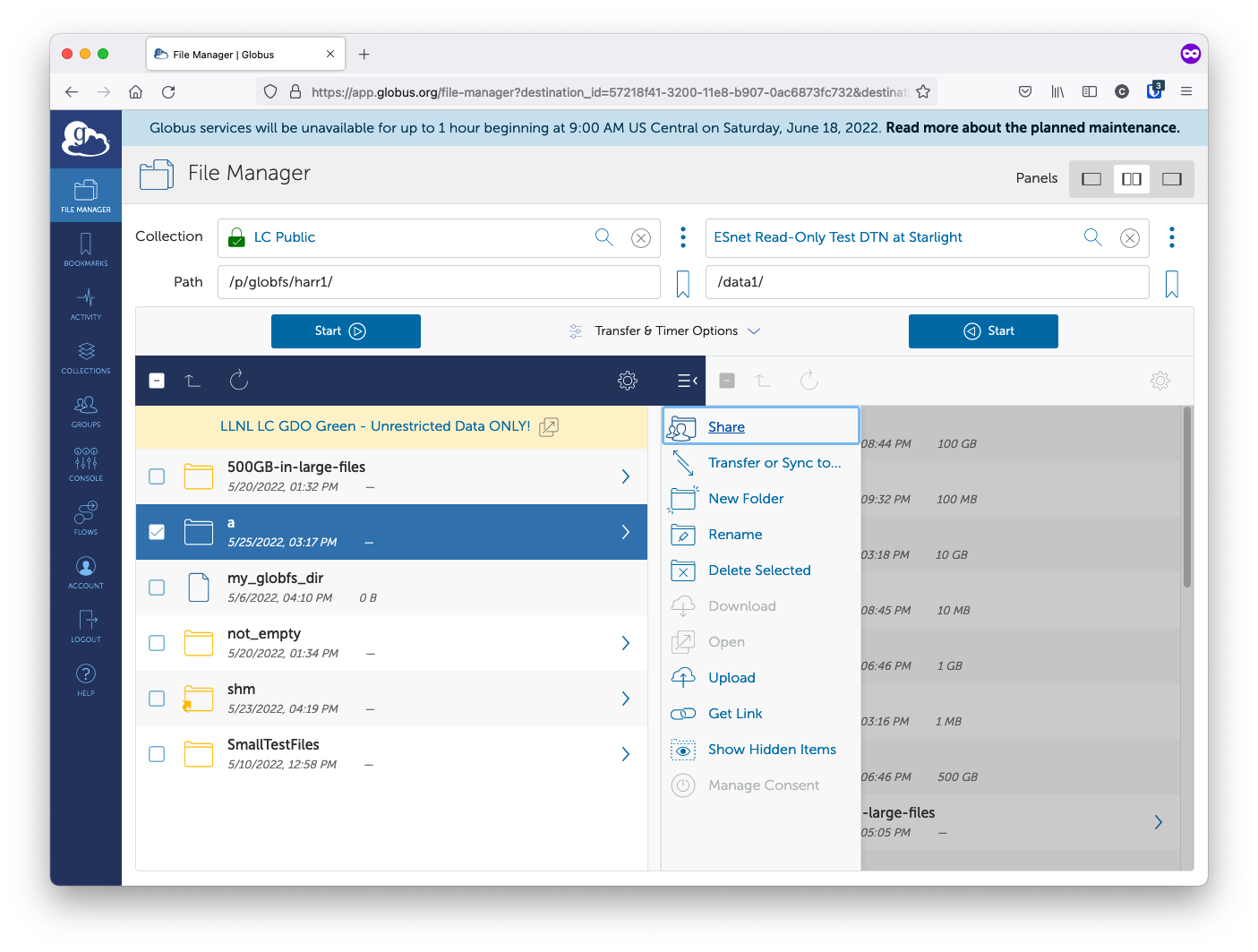
Task: Check the 500GB-in-large-files folder
Action: pos(157,476)
